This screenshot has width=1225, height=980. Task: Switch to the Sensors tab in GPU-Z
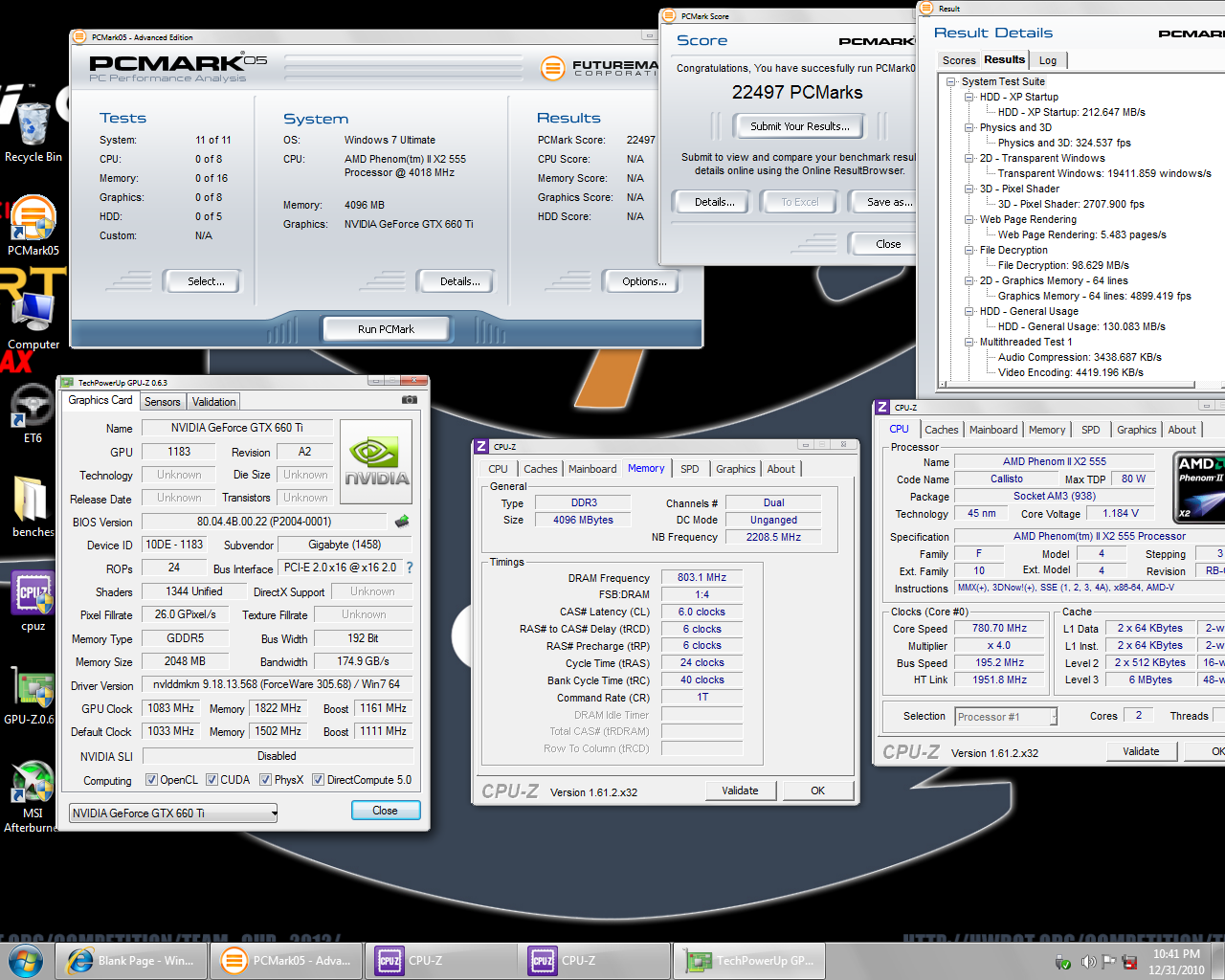pos(162,402)
